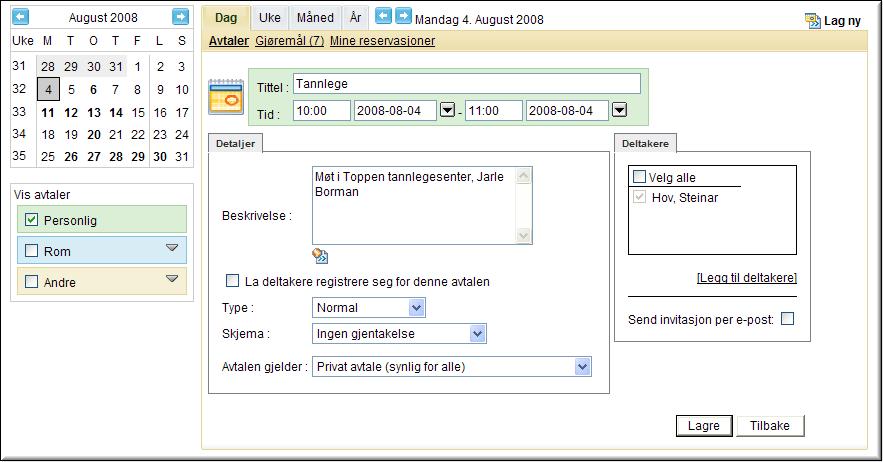Go to next month in mini calendar
Image resolution: width=883 pixels, height=462 pixels.
(180, 17)
